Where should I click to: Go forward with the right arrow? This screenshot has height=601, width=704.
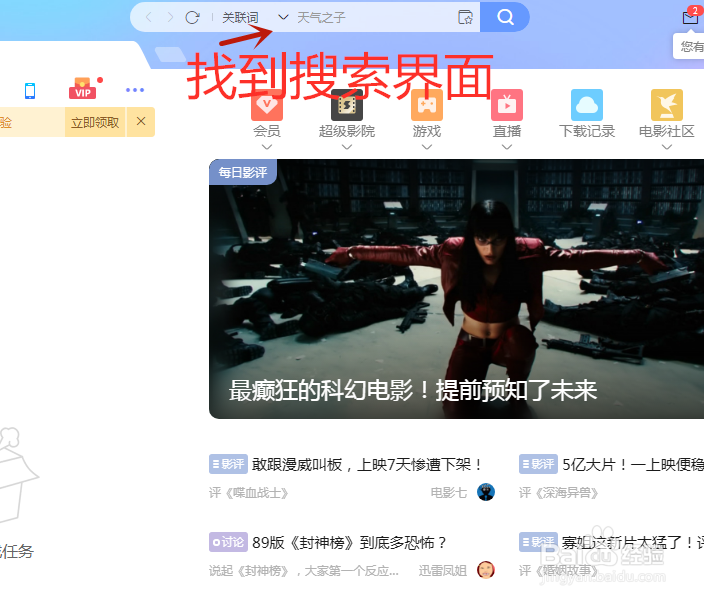[x=170, y=18]
